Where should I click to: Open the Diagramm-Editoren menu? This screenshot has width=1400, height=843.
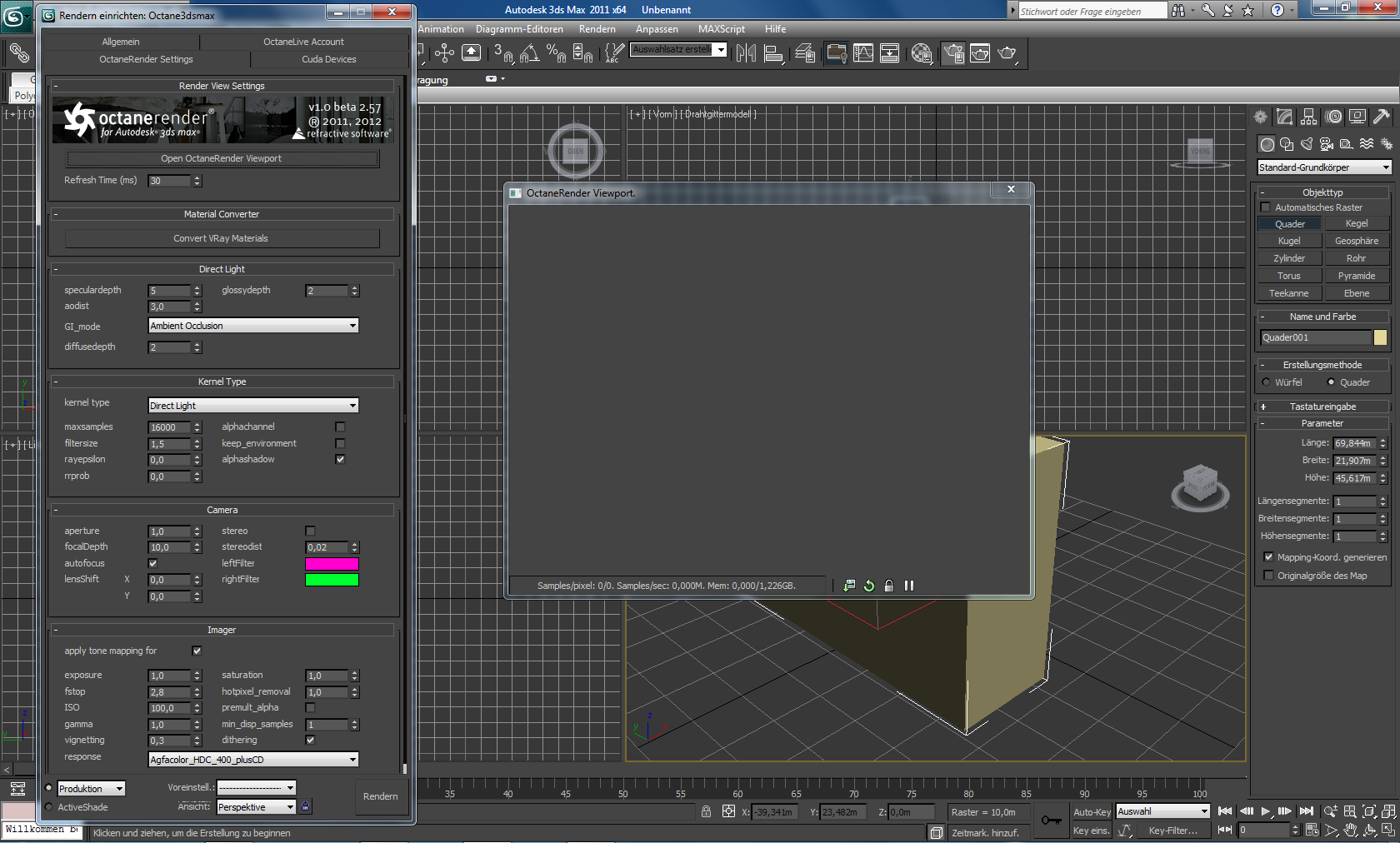click(519, 29)
